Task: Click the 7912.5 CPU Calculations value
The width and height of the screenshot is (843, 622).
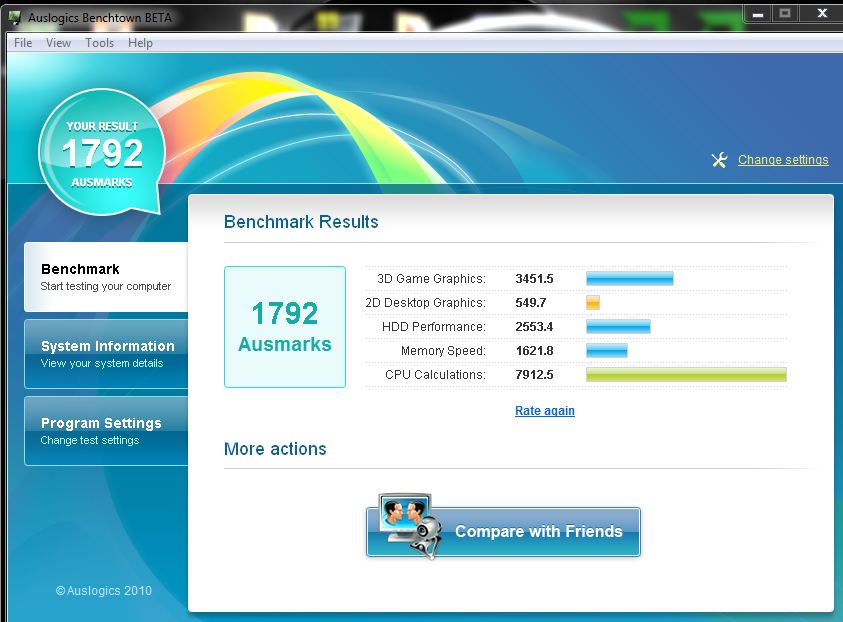Action: click(534, 375)
